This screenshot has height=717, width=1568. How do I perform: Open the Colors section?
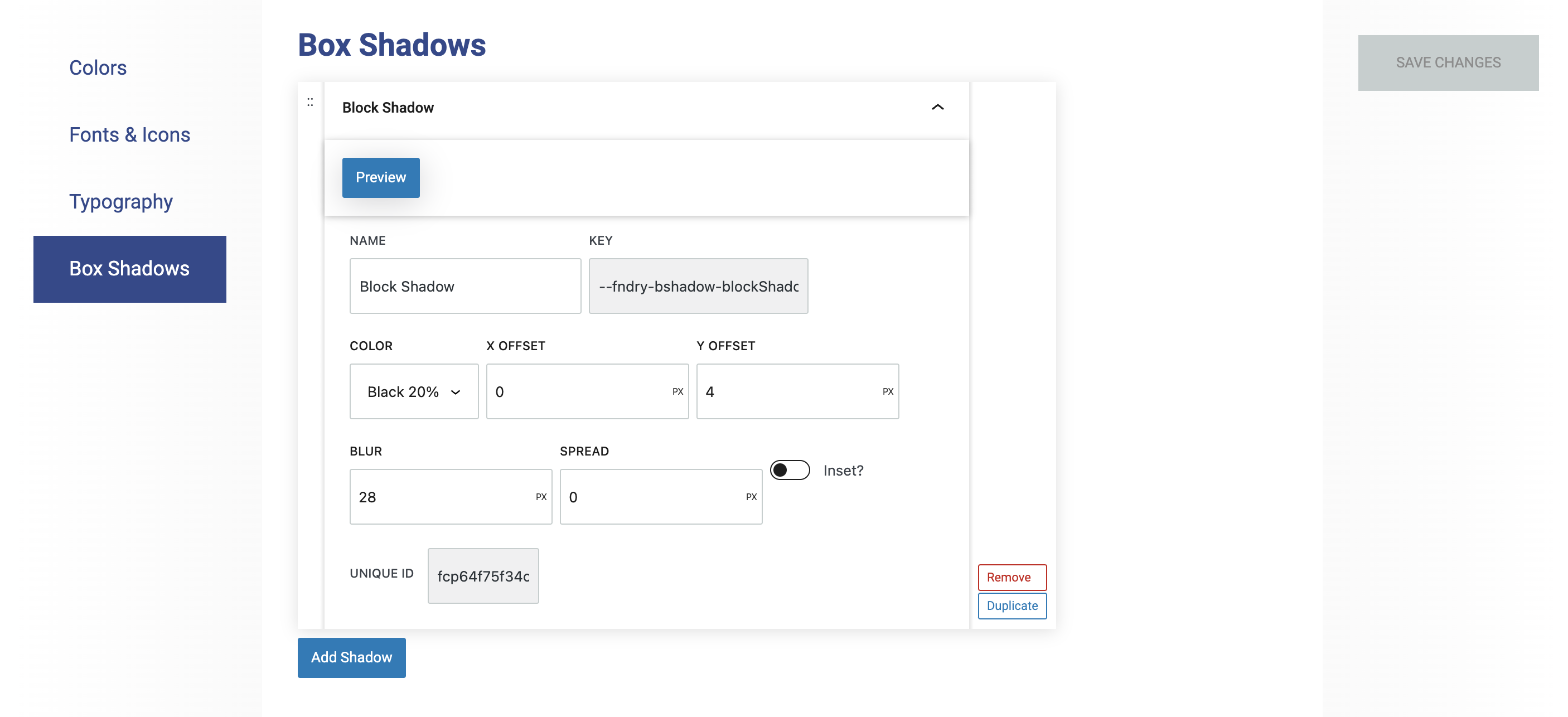click(x=98, y=67)
